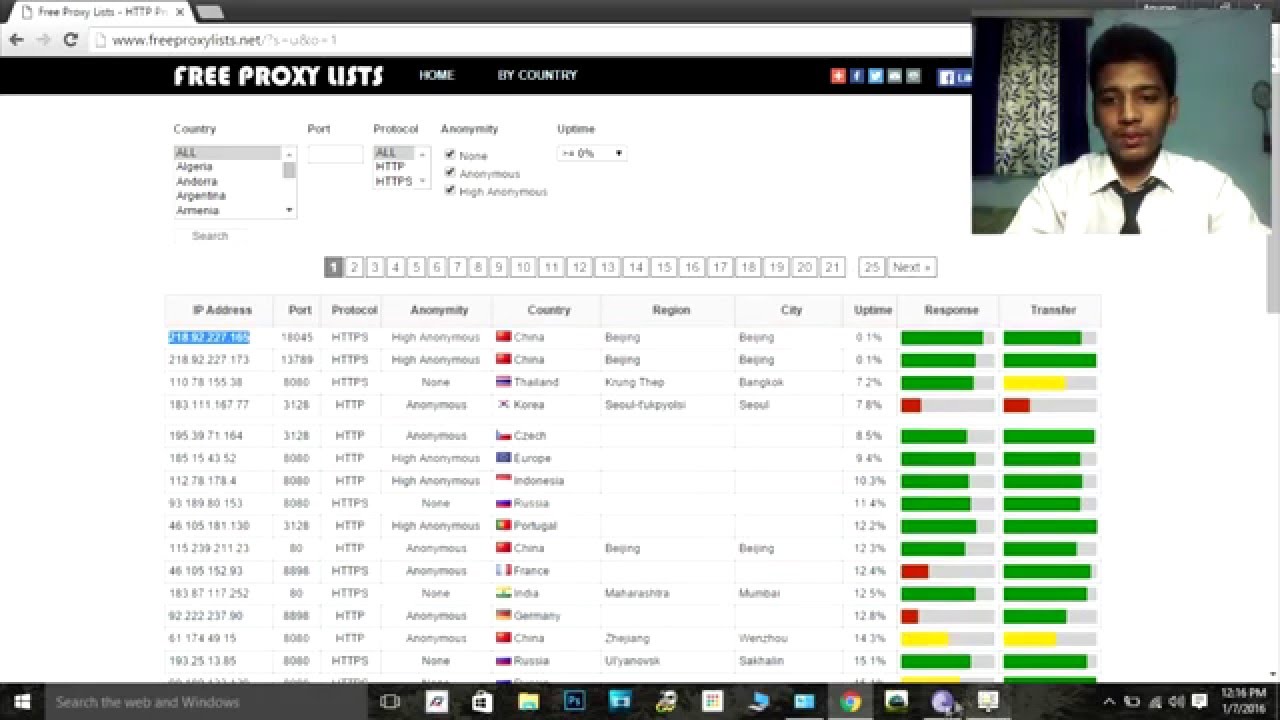The height and width of the screenshot is (720, 1280).
Task: Click IP address 110.78.155.38
Action: [206, 382]
